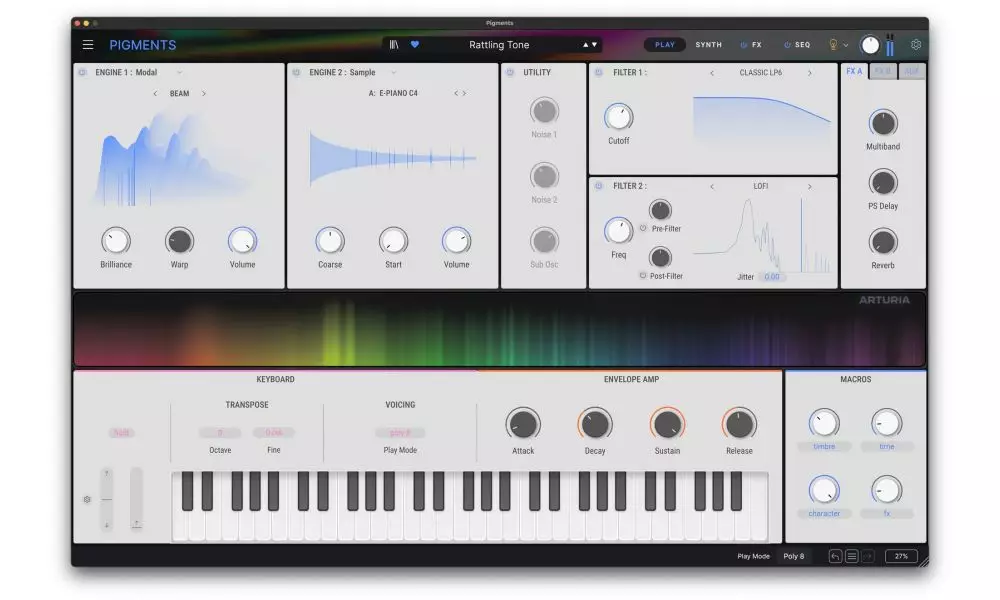Expand Engine 2 Sample type dropdown
The image size is (1000, 600).
pos(393,73)
